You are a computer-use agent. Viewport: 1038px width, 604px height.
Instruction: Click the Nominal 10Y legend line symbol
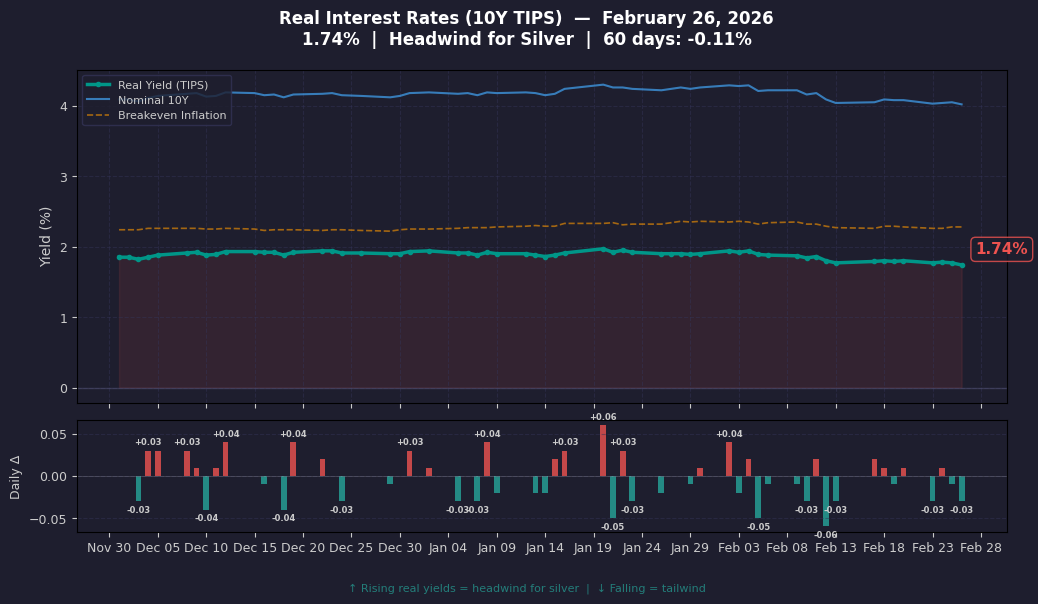point(99,100)
